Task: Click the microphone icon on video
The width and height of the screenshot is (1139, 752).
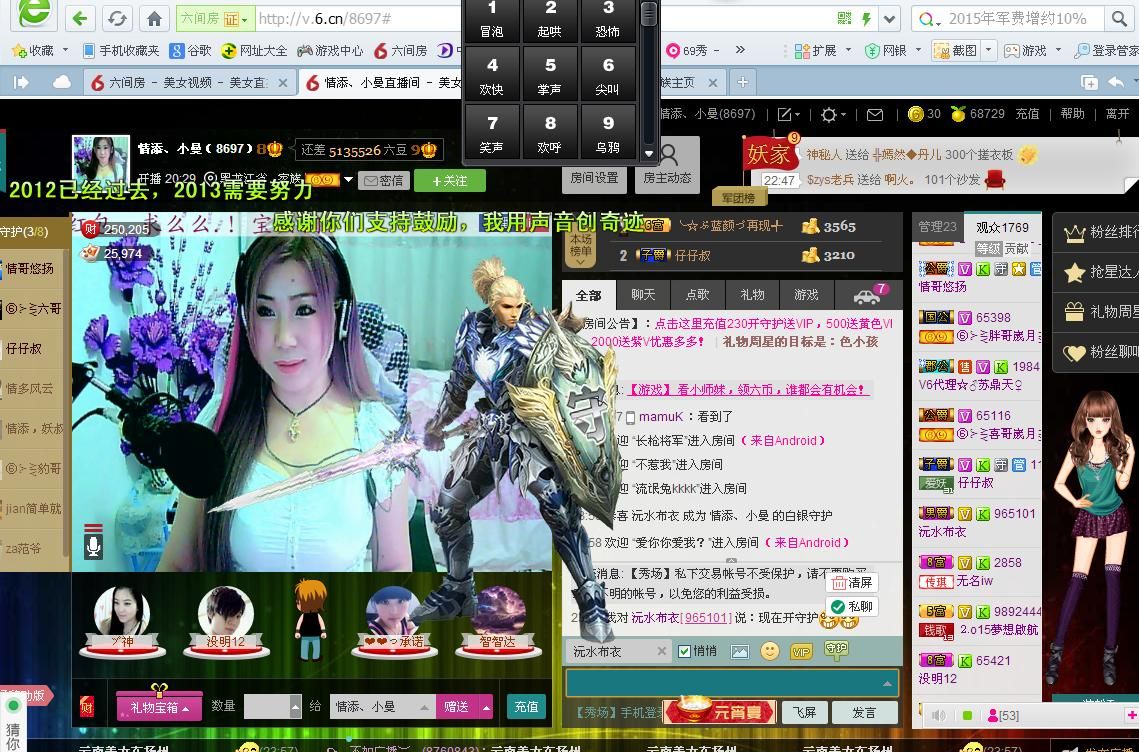Action: pyautogui.click(x=93, y=546)
